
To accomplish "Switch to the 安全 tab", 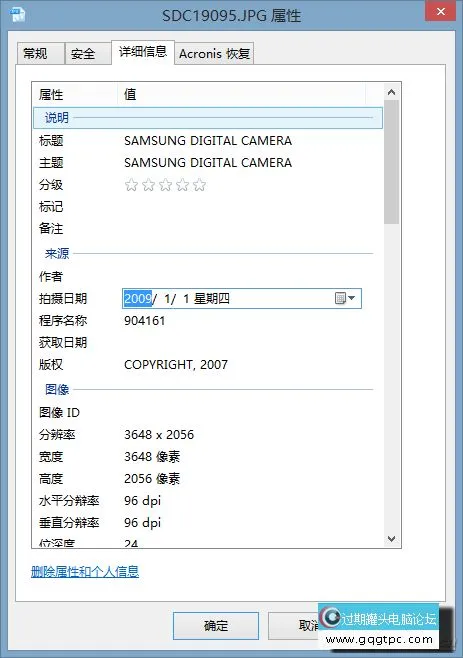I will 88,54.
